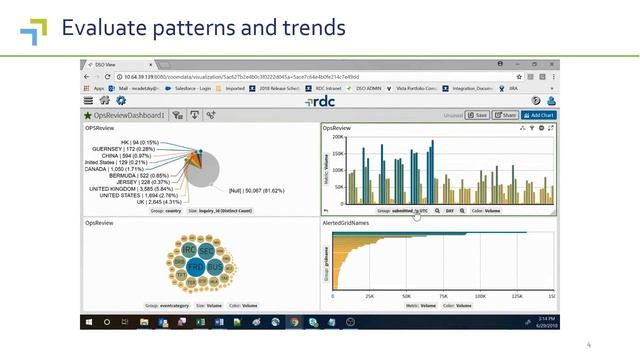This screenshot has width=640, height=360.
Task: Click the Chrome taskbar icon
Action: point(294,322)
